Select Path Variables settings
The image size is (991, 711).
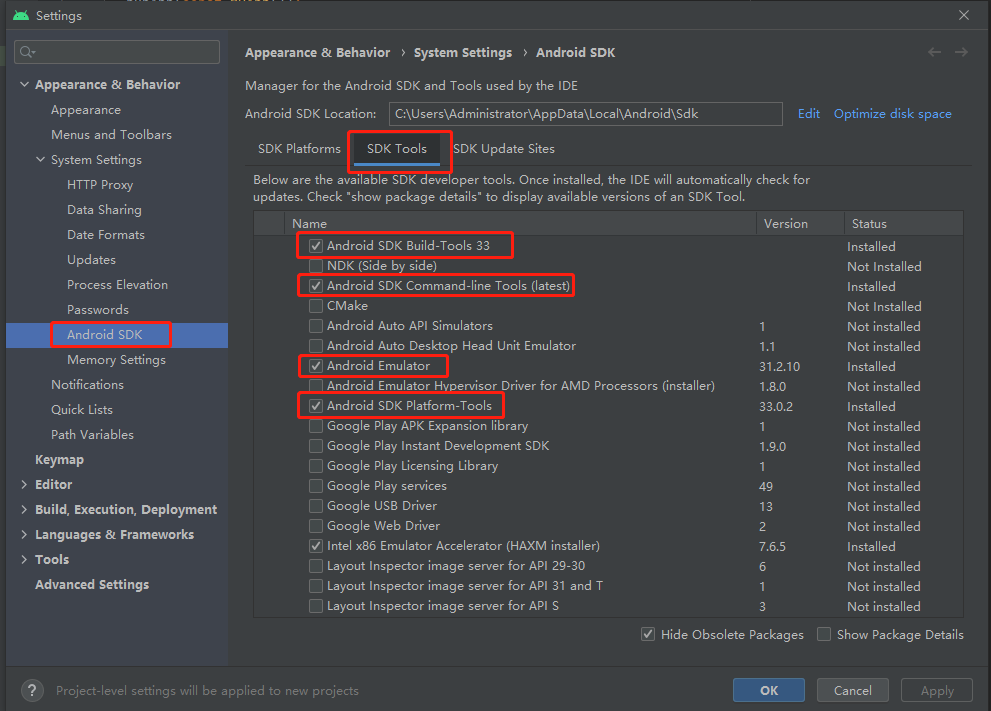(x=92, y=435)
